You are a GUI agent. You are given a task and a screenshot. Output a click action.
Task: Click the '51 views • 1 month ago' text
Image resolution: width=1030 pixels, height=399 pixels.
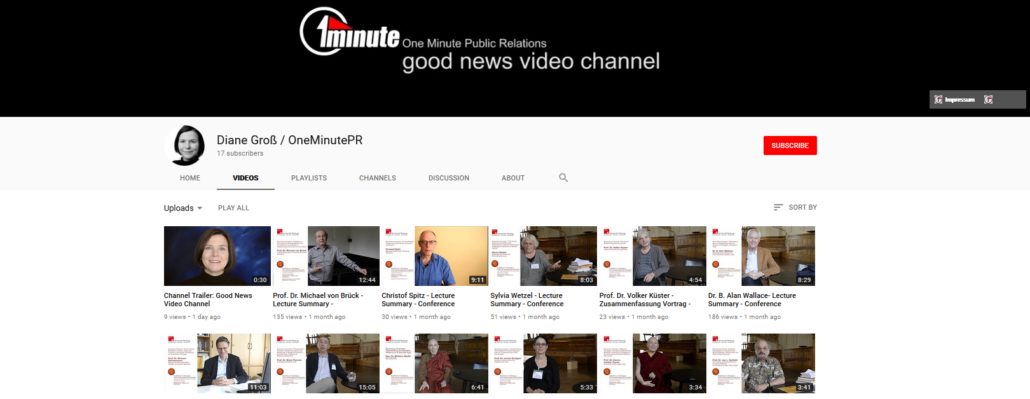coord(524,317)
